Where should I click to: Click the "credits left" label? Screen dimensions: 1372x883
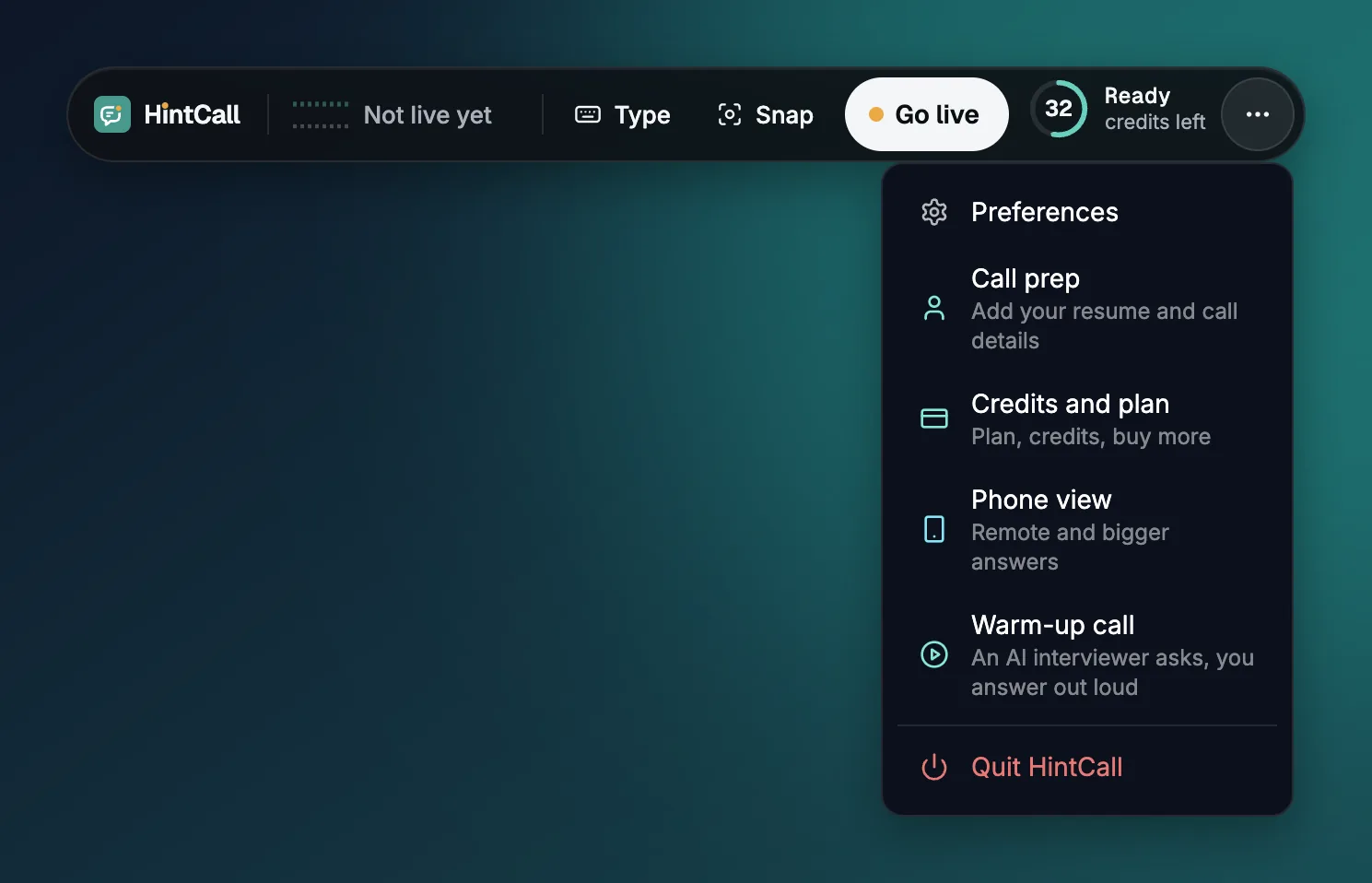pyautogui.click(x=1155, y=122)
